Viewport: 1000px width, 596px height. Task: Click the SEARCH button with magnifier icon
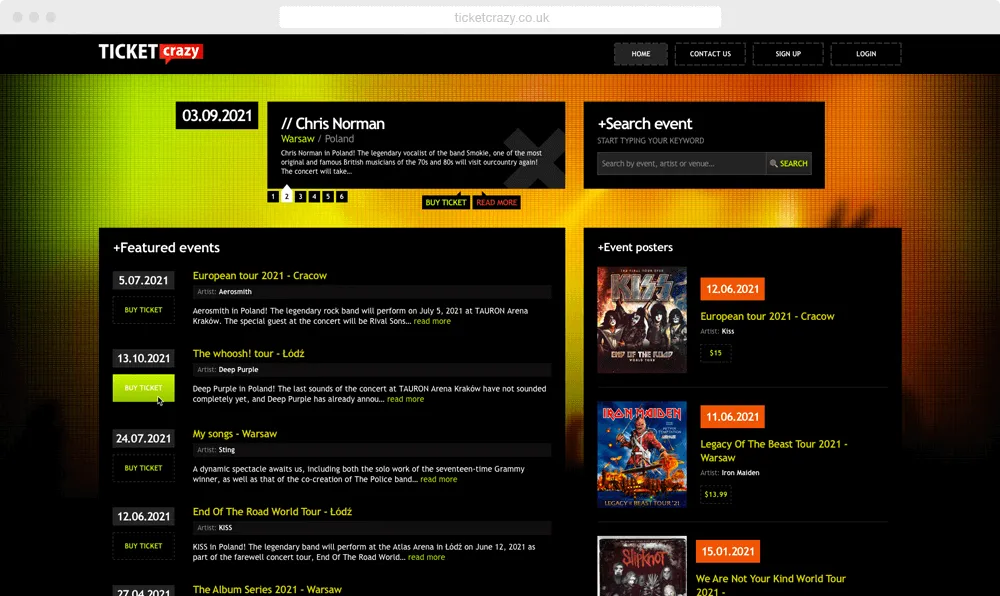(x=789, y=164)
